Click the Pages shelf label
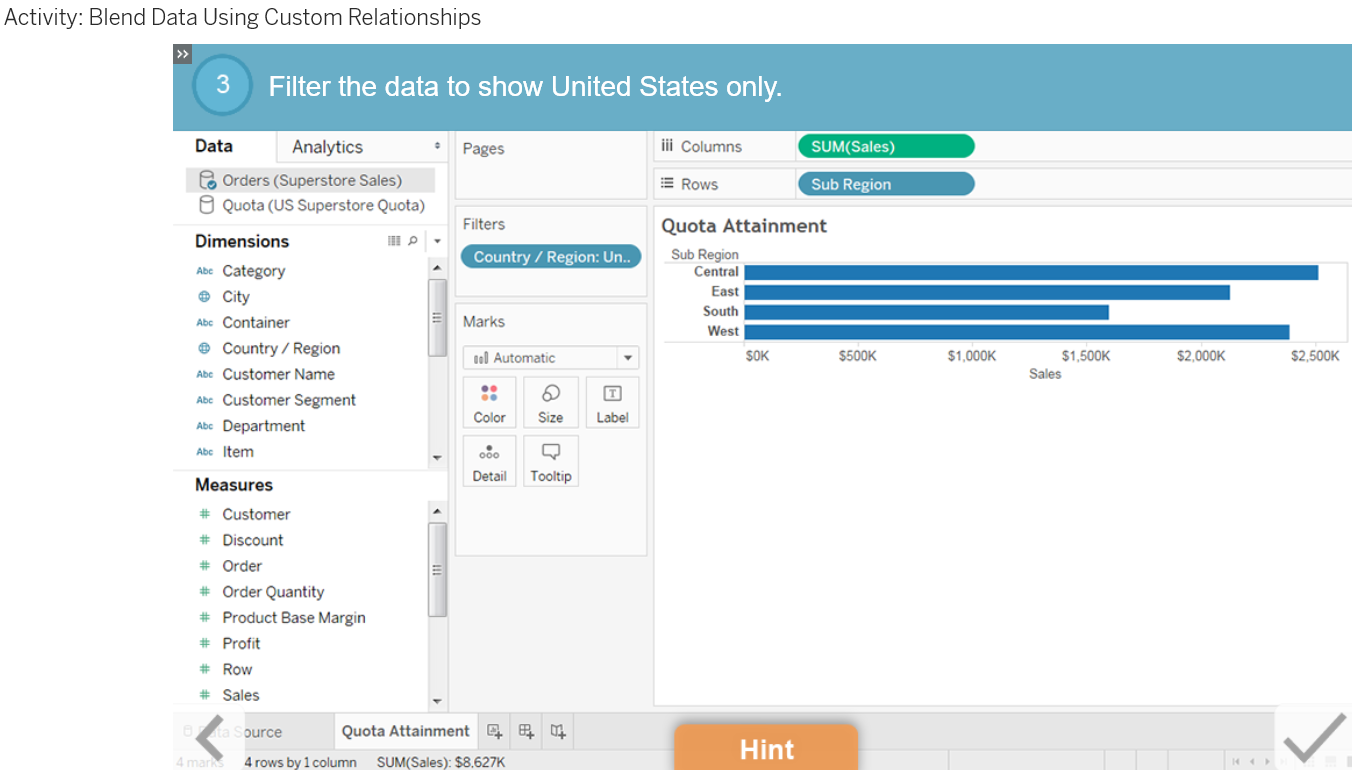 484,149
